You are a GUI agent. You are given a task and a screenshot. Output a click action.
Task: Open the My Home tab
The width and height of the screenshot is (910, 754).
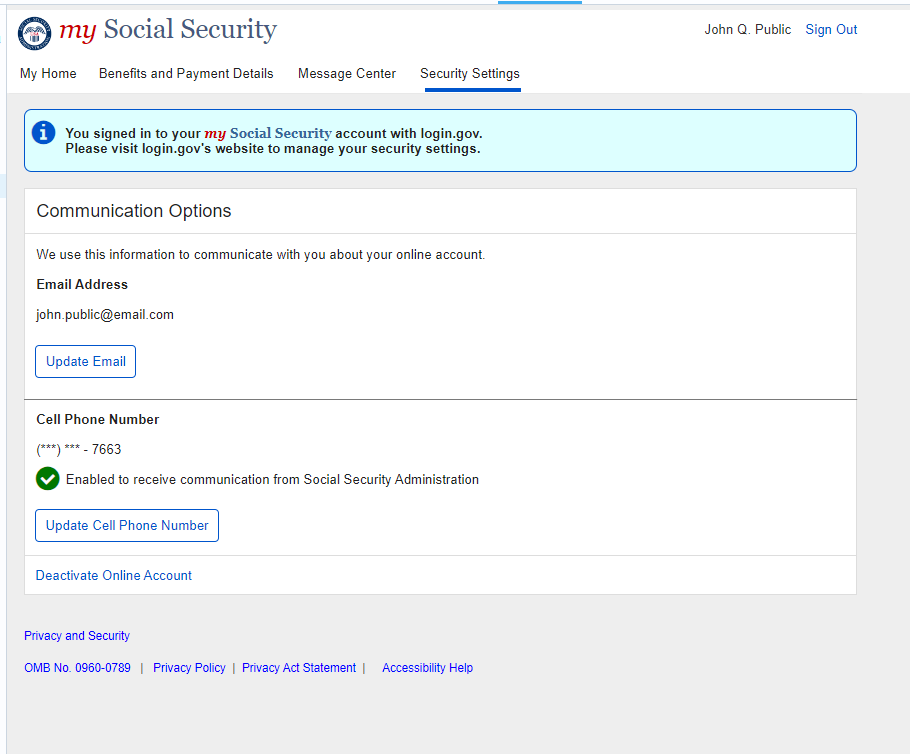(48, 74)
